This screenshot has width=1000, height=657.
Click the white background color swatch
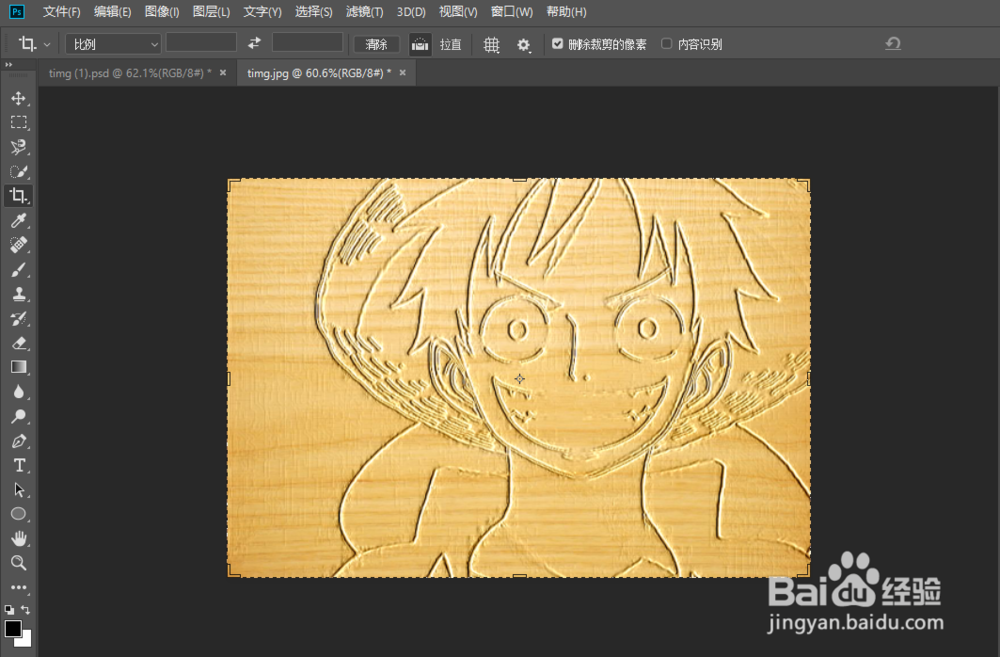pyautogui.click(x=25, y=640)
